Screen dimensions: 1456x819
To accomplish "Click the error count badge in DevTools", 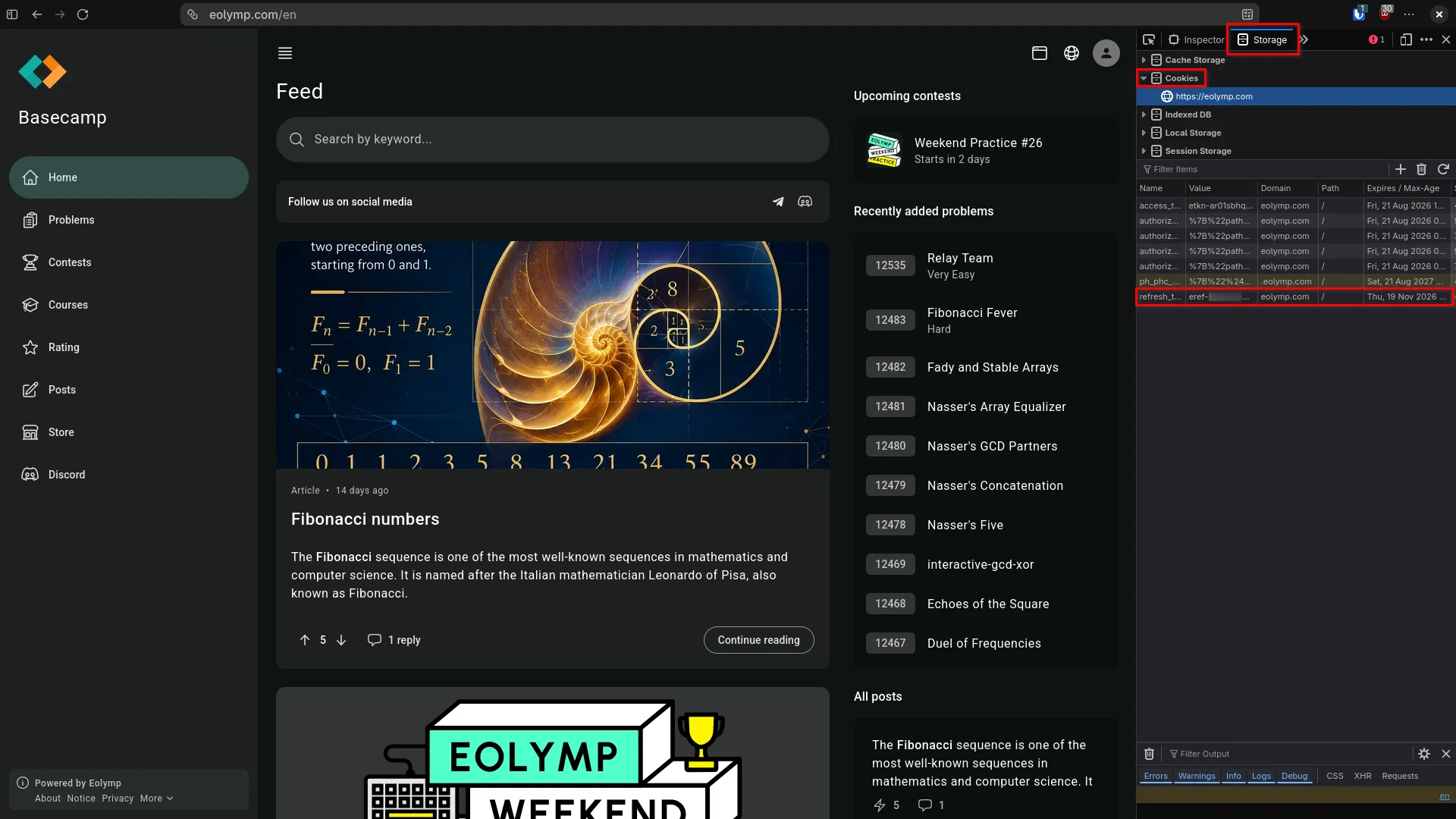I will click(1377, 39).
